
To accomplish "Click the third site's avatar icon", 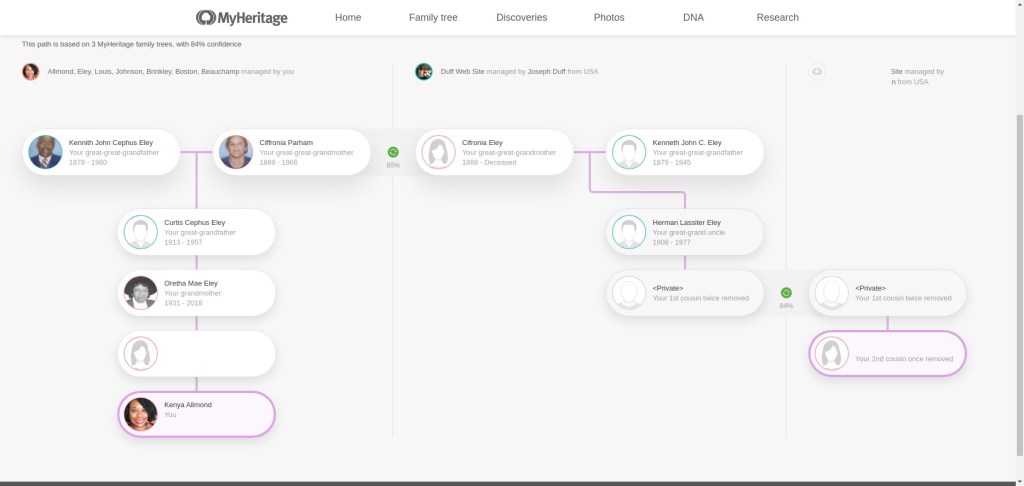I will click(817, 72).
